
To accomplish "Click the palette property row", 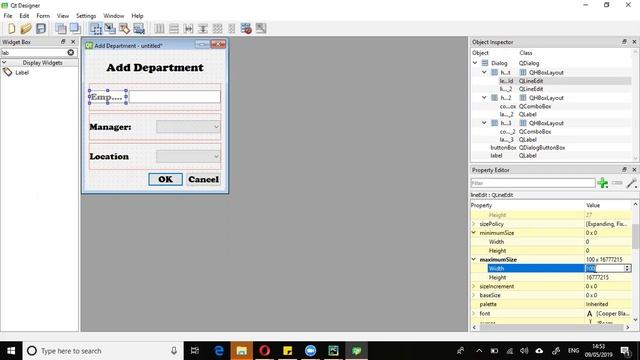I will (x=551, y=304).
